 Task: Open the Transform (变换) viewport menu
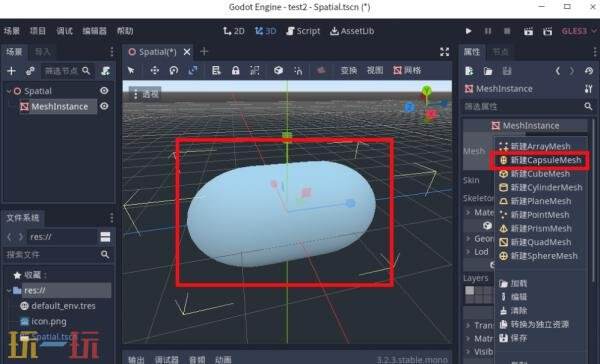point(349,70)
